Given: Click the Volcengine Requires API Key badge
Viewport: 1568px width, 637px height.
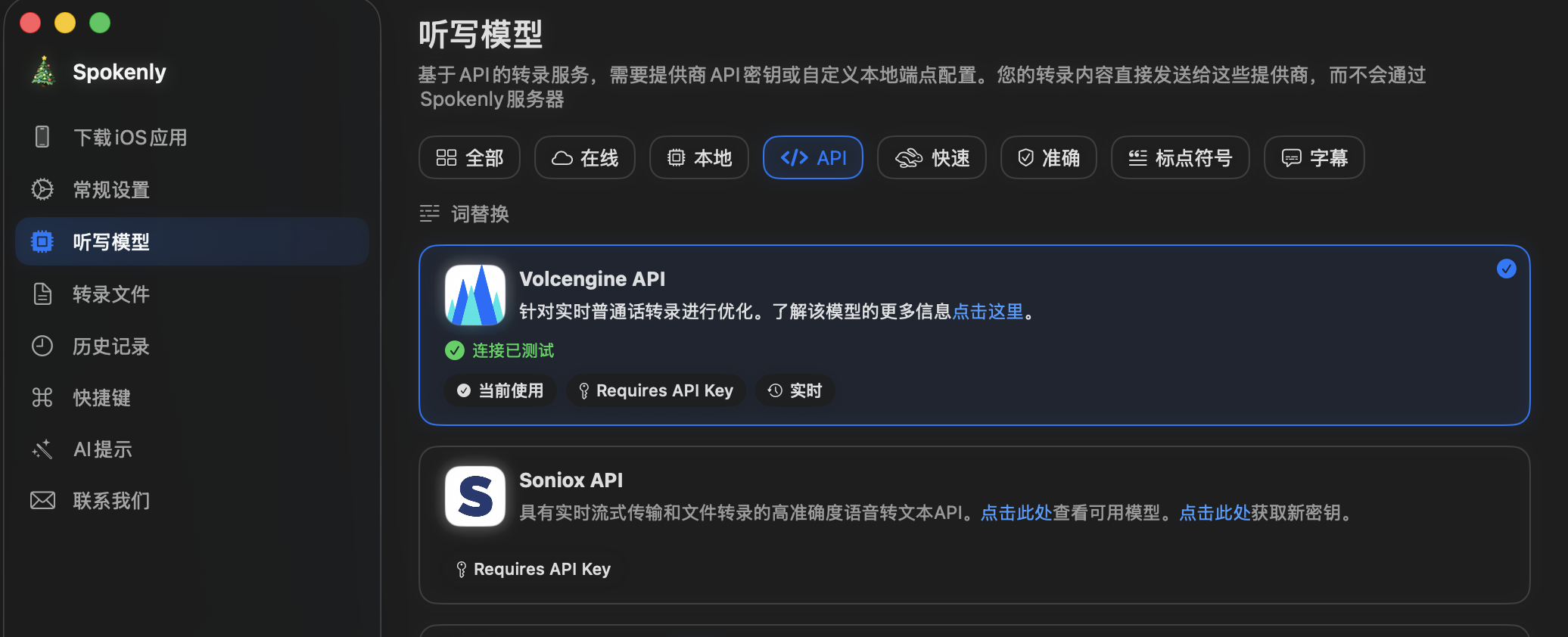Looking at the screenshot, I should tap(656, 390).
